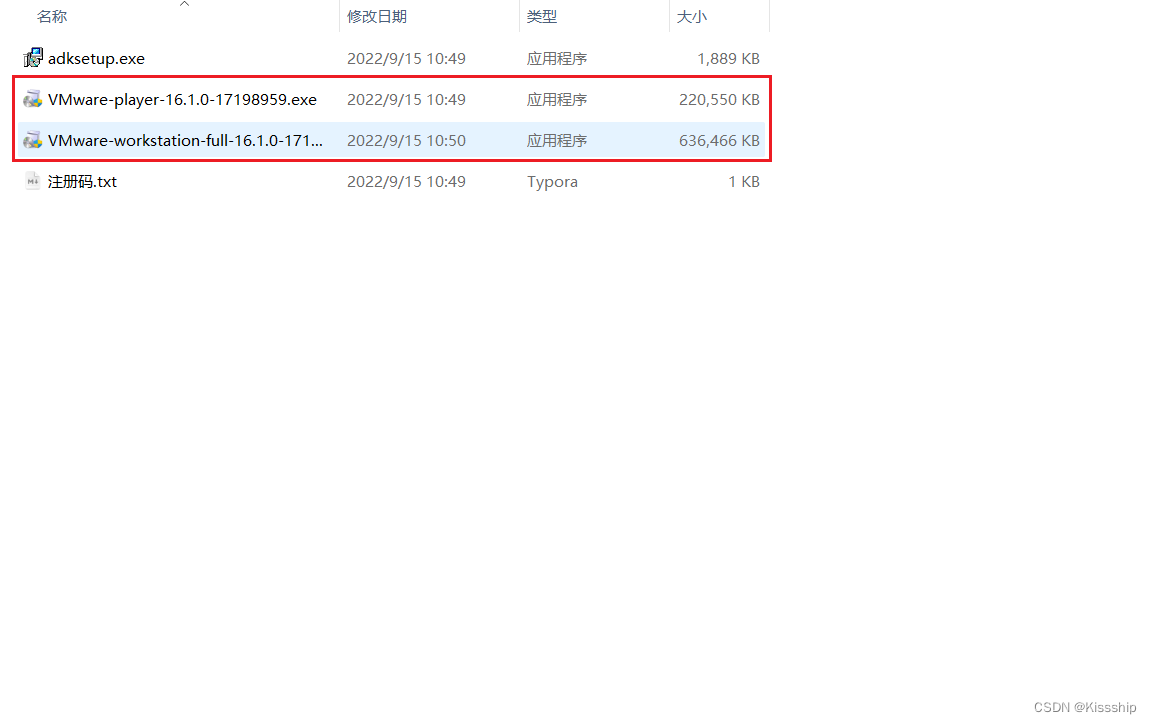Screen dimensions: 1152x724
Task: Click date 2022/9/15 10:50 of workstation file
Action: tap(406, 140)
